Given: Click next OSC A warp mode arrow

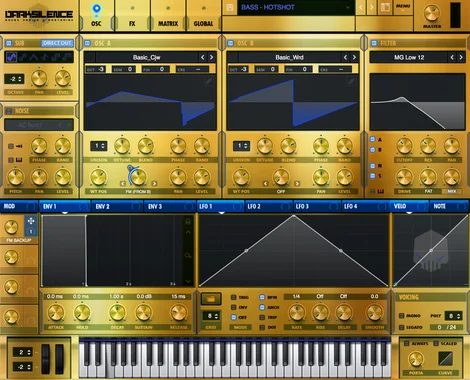Looking at the screenshot, I should 154,184.
